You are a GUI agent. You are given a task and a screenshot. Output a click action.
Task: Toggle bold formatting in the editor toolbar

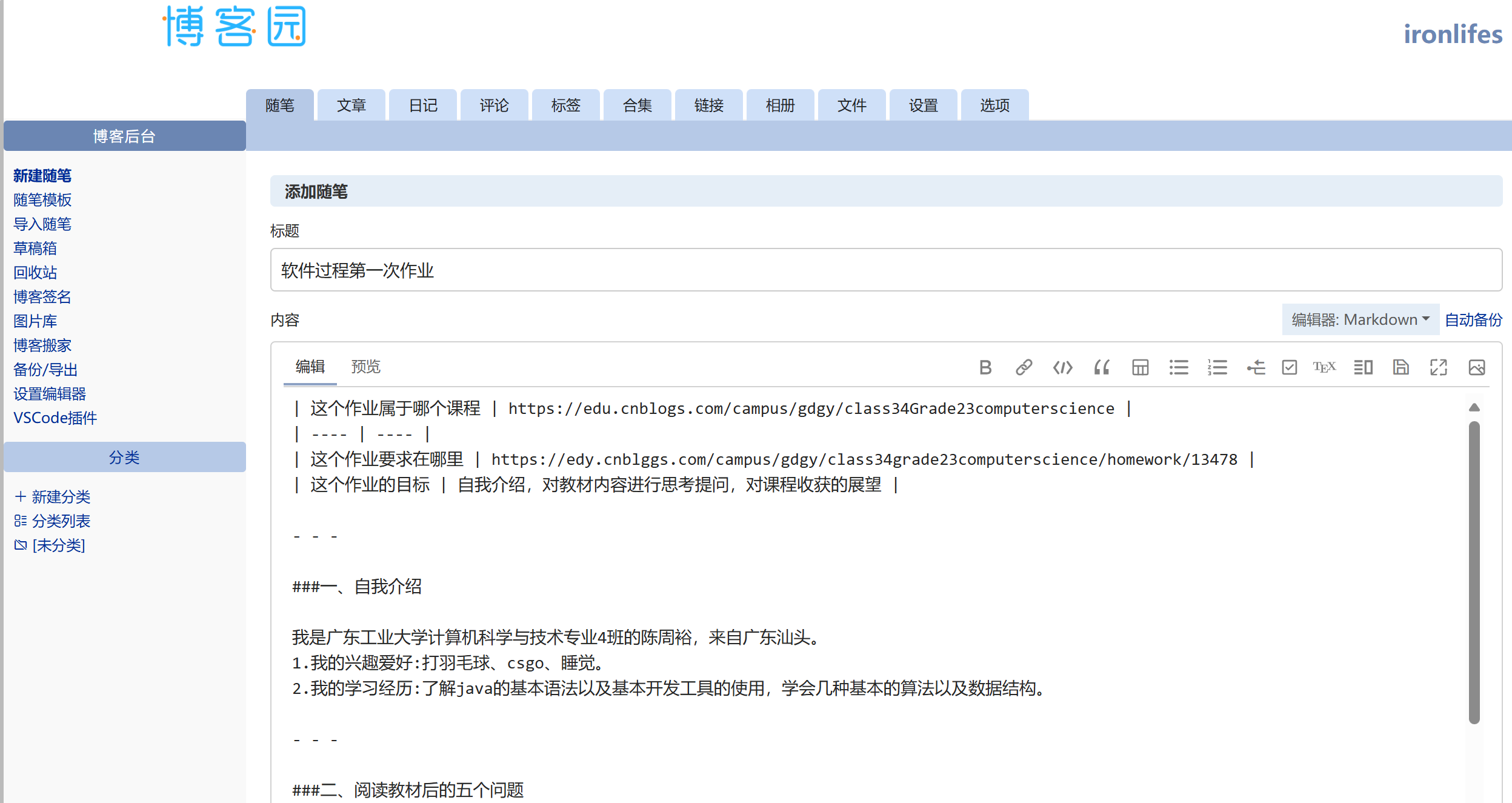click(x=985, y=367)
